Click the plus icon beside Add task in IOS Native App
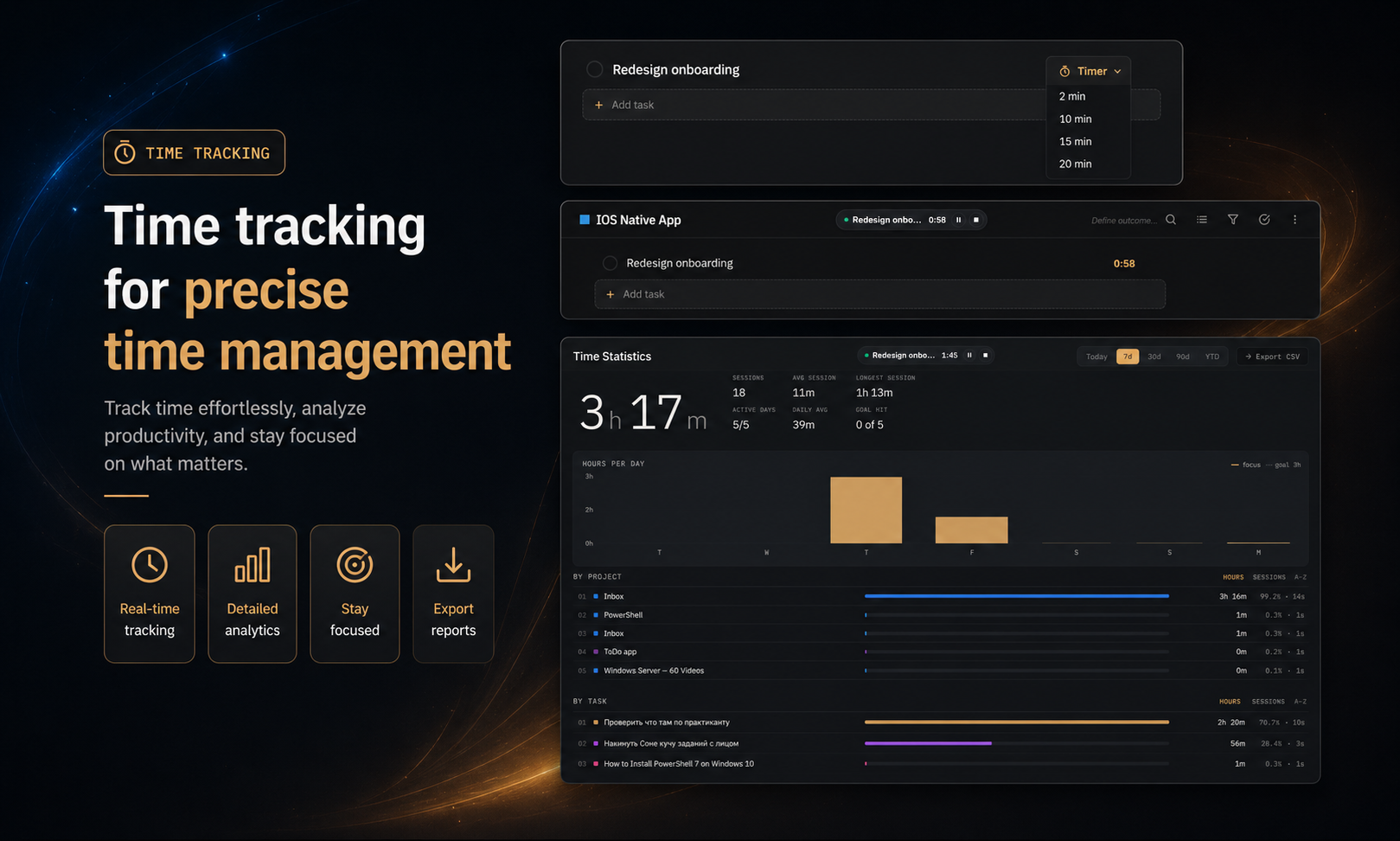Viewport: 1400px width, 841px height. (611, 294)
